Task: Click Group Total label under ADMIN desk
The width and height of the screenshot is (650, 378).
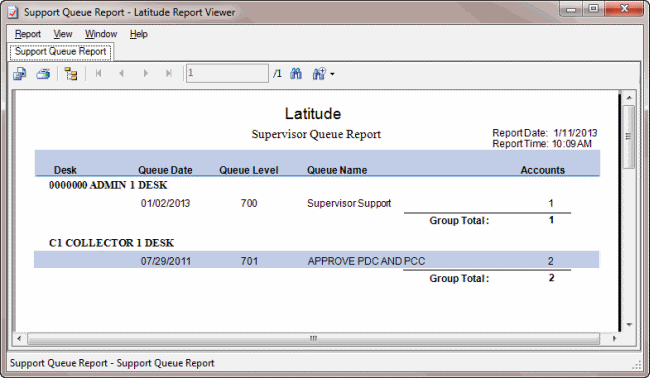Action: click(x=459, y=220)
